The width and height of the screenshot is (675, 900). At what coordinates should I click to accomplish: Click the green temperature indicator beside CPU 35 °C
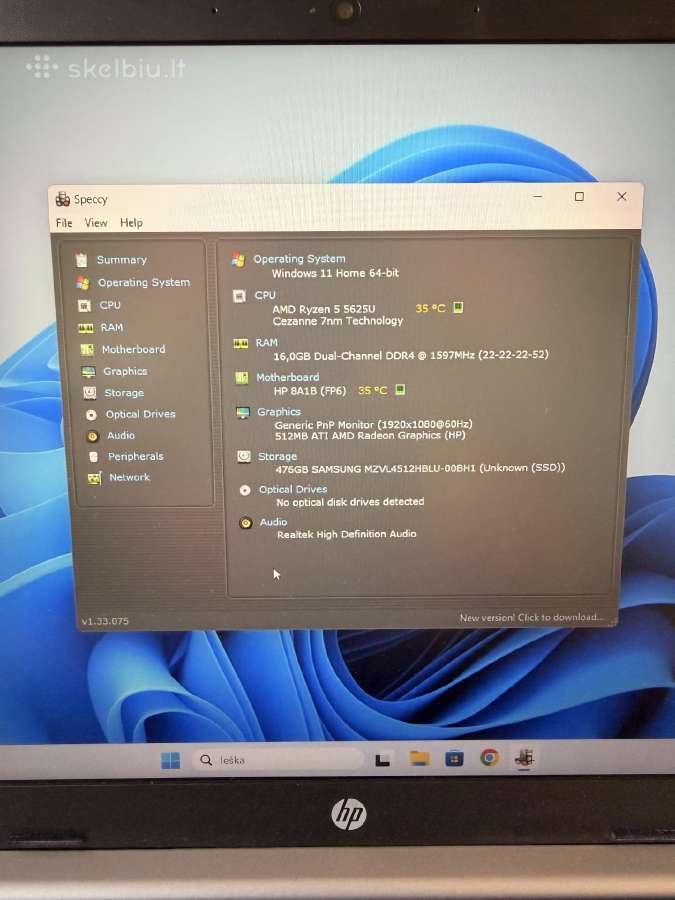coord(458,307)
